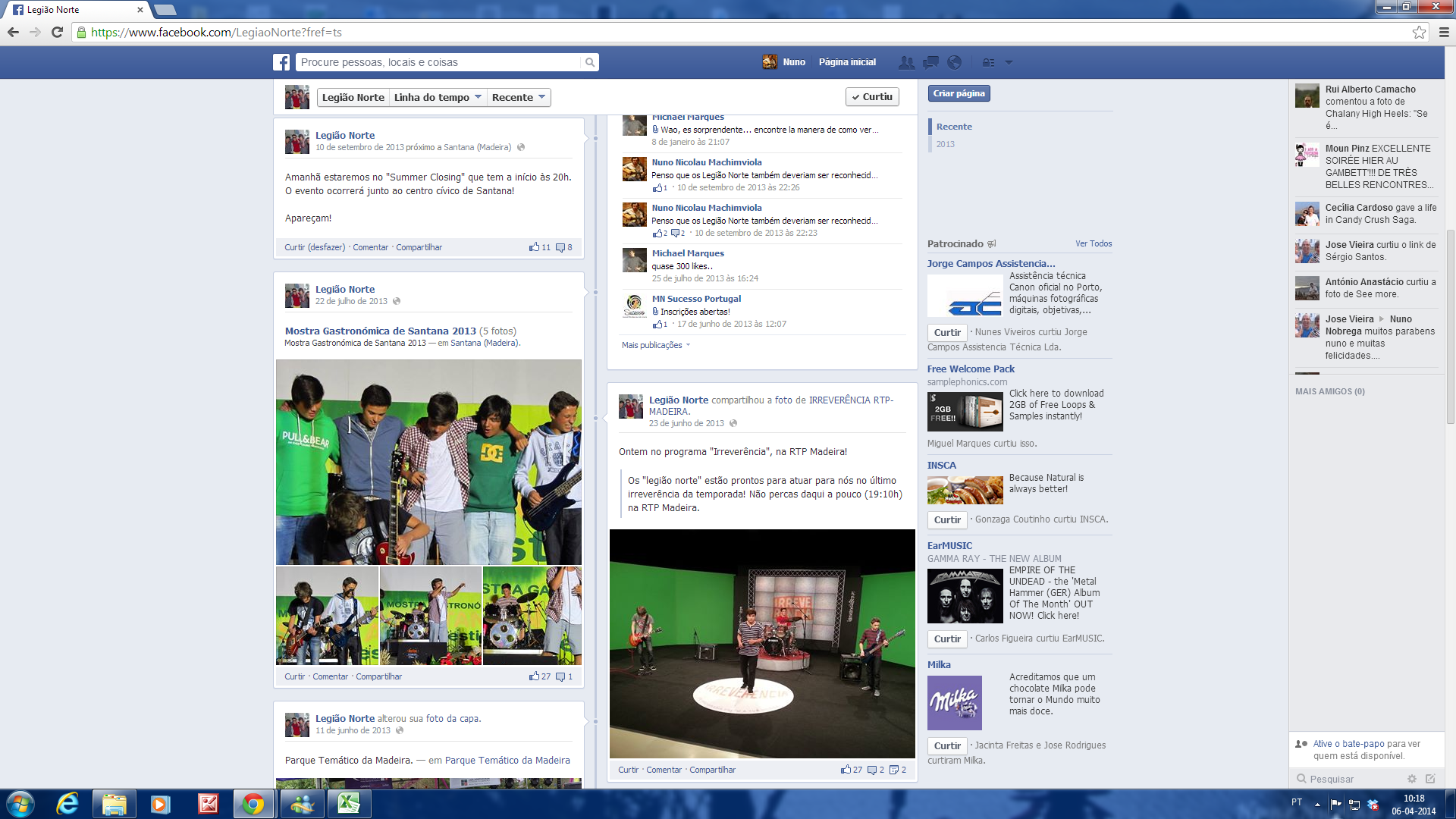Select 2013 in the timeline navigation
Image resolution: width=1456 pixels, height=819 pixels.
945,144
